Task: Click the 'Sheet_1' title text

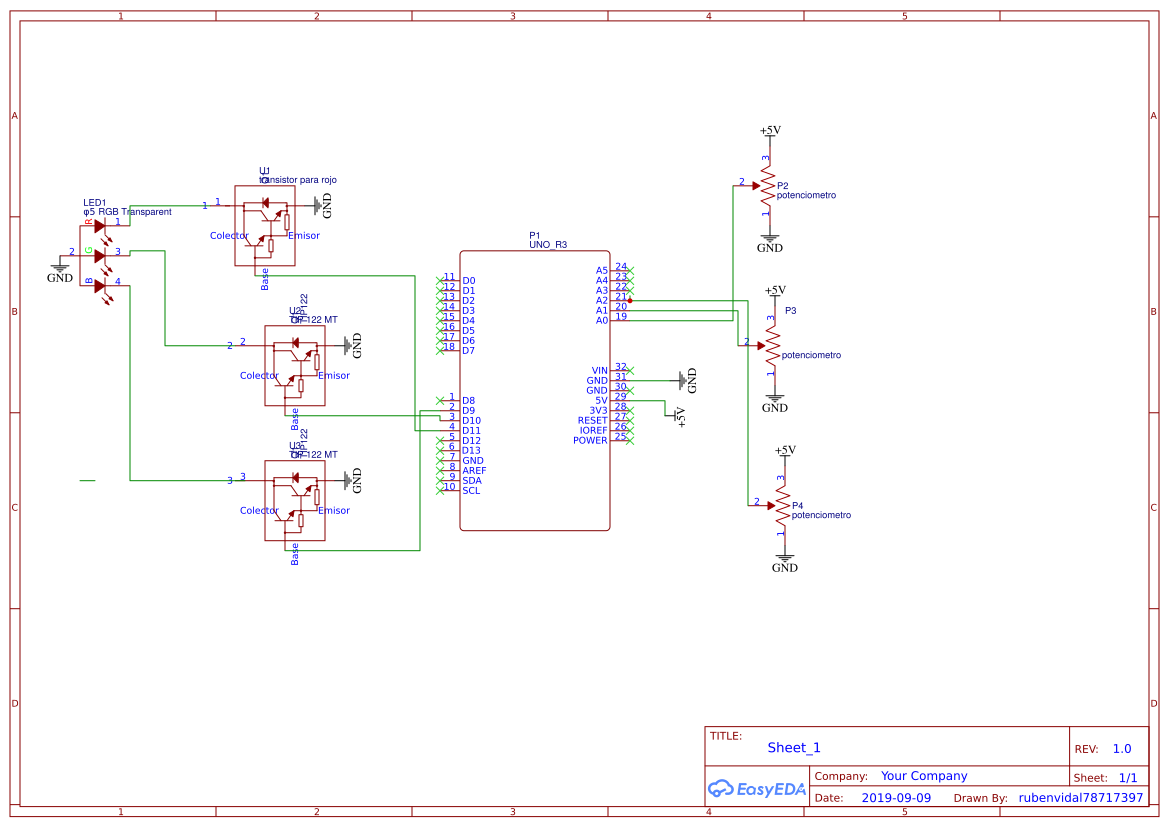Action: tap(794, 748)
